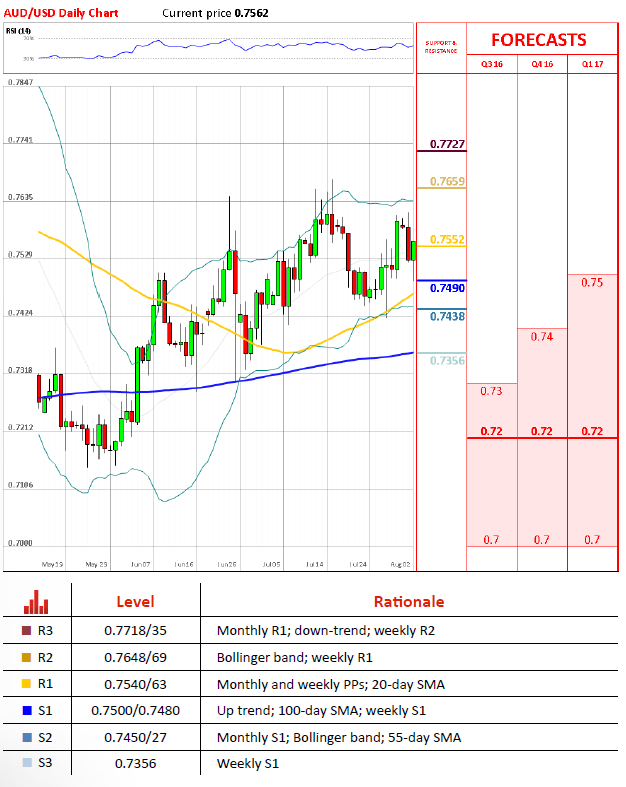Click the 0.74 forecast value in Q4 16
This screenshot has height=787, width=626.
coord(542,337)
